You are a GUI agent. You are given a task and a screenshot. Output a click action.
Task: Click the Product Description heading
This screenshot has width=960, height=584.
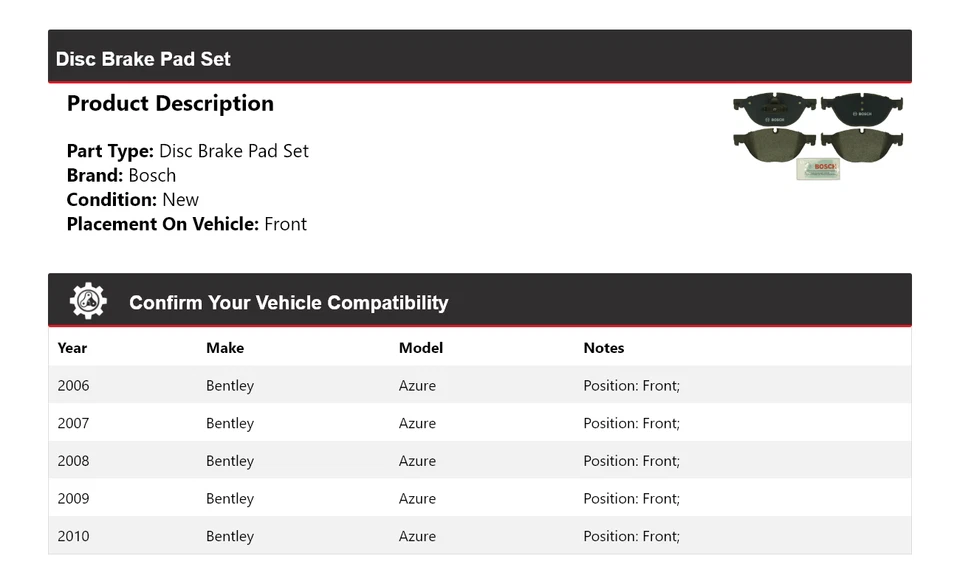click(170, 104)
